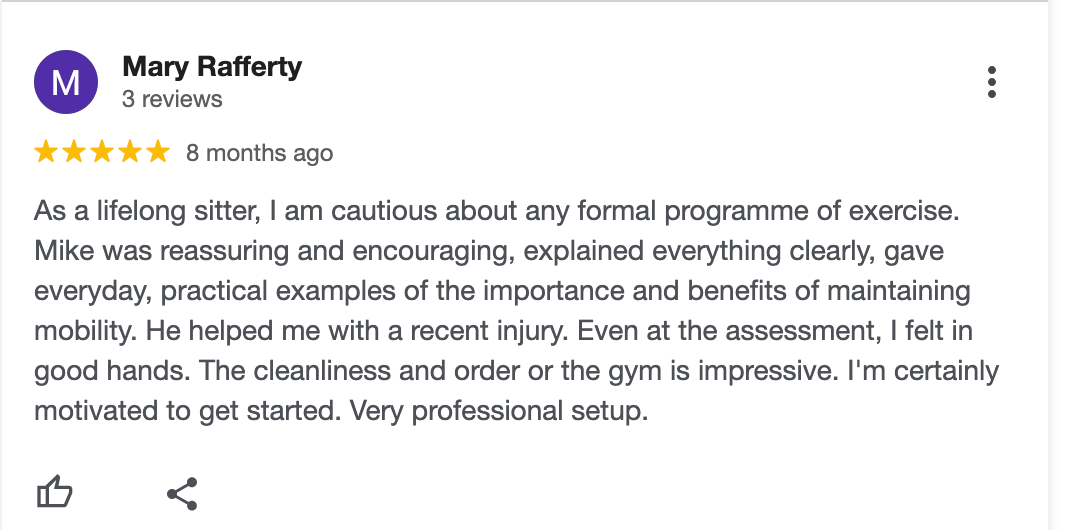Viewport: 1068px width, 530px height.
Task: Click the purple M profile avatar
Action: (66, 83)
